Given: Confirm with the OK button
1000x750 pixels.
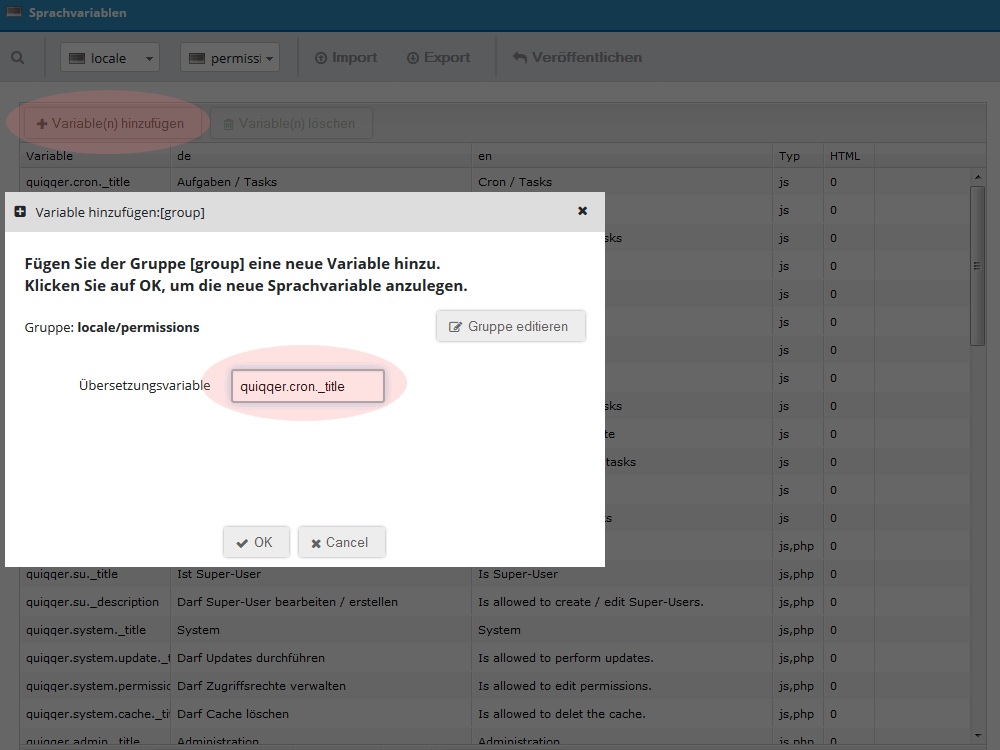Looking at the screenshot, I should pos(256,542).
